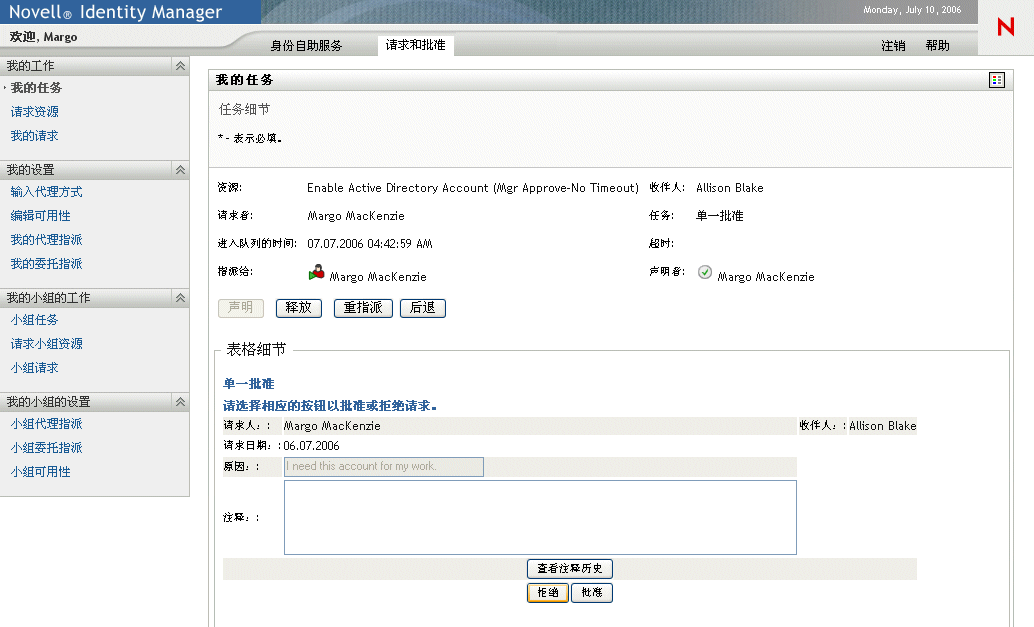Image resolution: width=1034 pixels, height=627 pixels.
Task: Open 小组任务 link
Action: point(34,320)
